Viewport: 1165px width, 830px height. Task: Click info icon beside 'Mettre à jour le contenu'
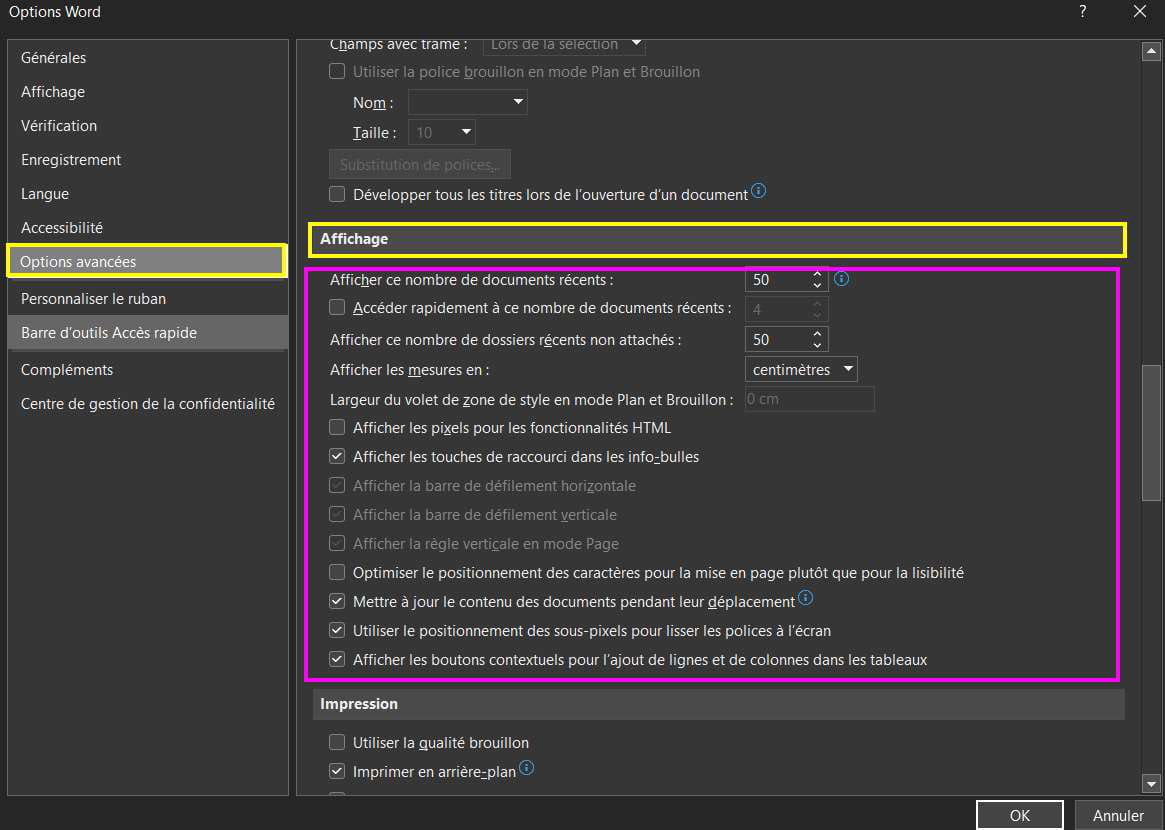click(x=805, y=597)
